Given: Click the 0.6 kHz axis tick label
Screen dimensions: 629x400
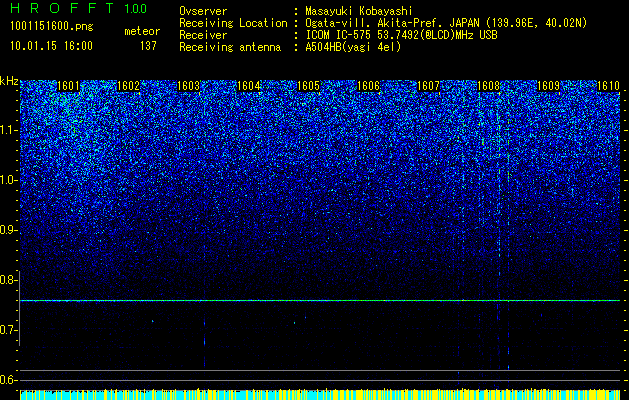Looking at the screenshot, I should pos(9,380).
